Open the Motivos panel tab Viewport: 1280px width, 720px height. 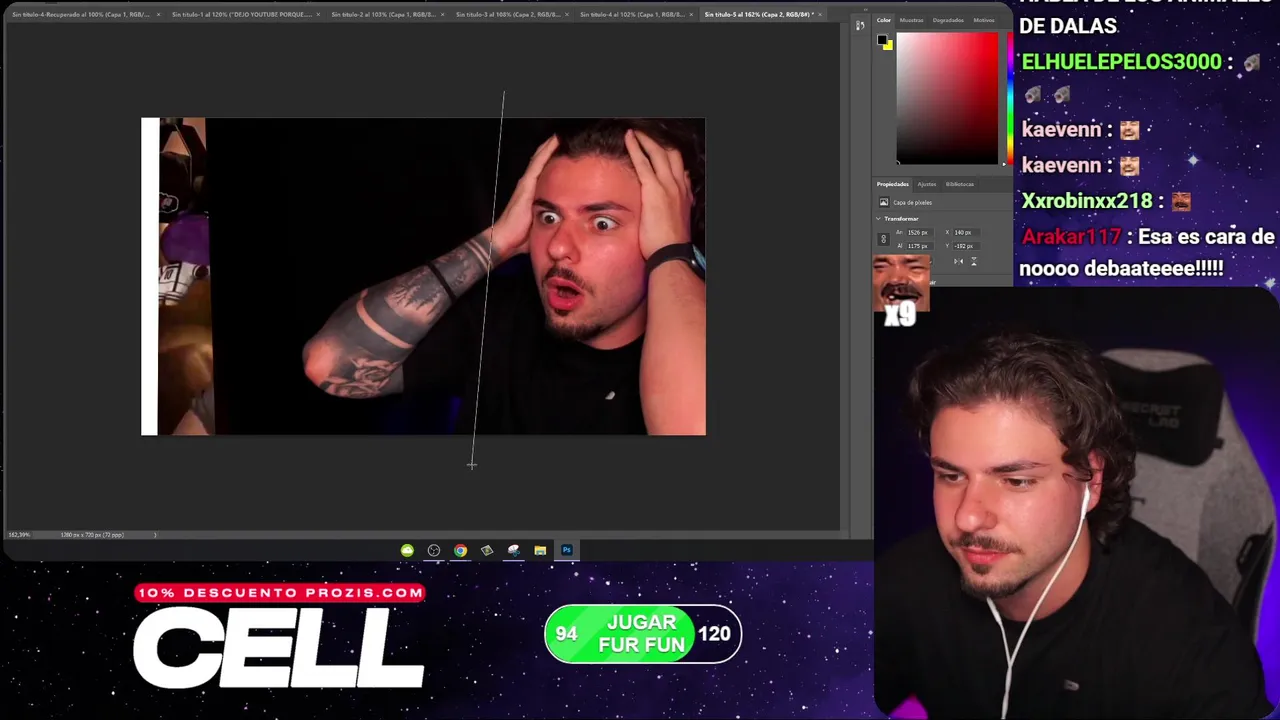984,20
